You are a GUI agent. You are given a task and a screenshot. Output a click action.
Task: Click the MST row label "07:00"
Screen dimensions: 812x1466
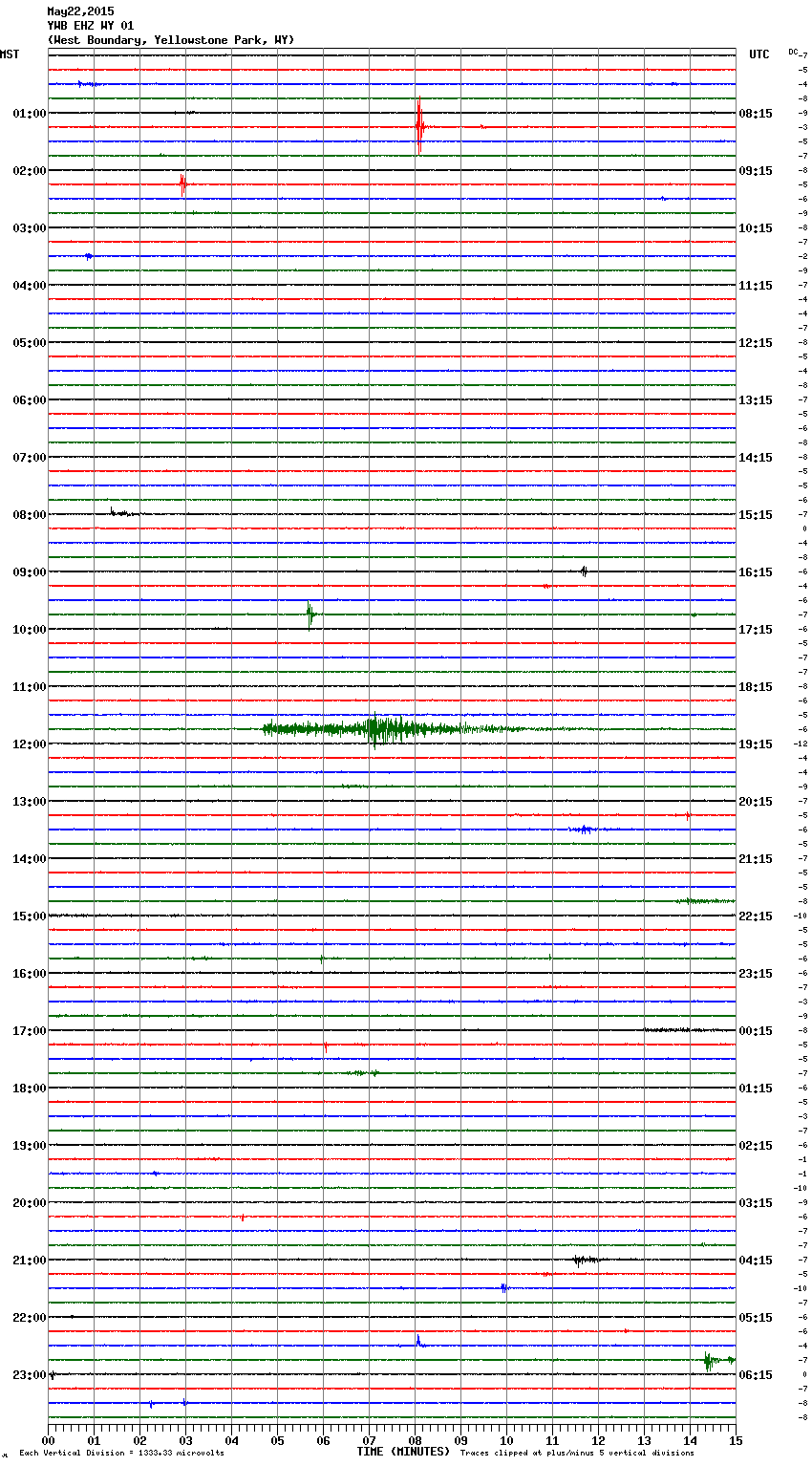coord(30,458)
